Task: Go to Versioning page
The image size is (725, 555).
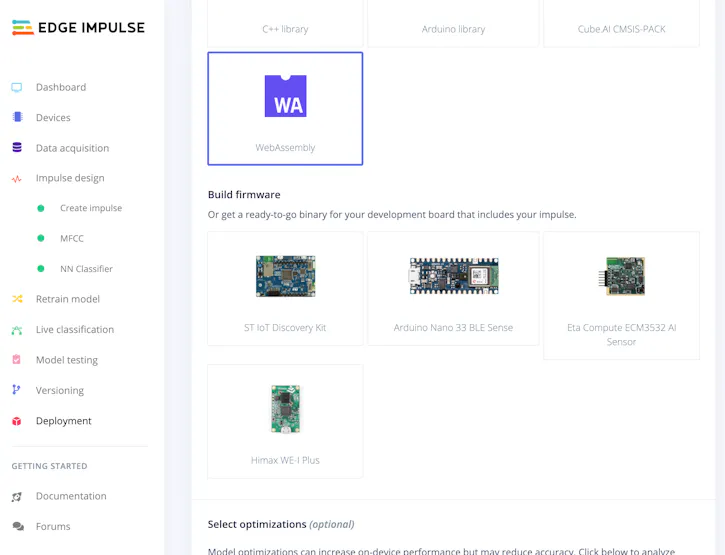Action: [60, 390]
